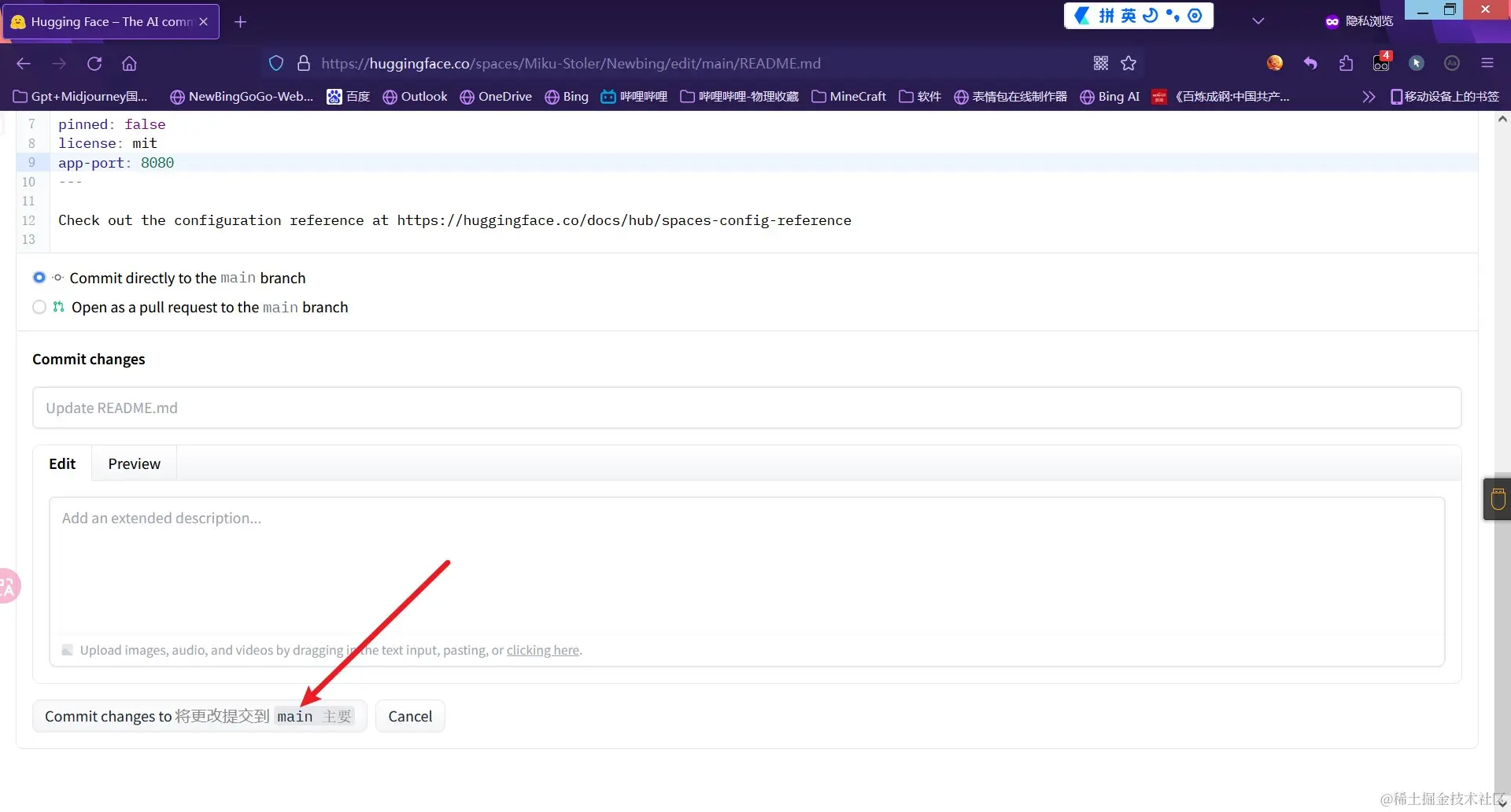The image size is (1511, 812).
Task: Click the 'clicking here' upload link
Action: (543, 650)
